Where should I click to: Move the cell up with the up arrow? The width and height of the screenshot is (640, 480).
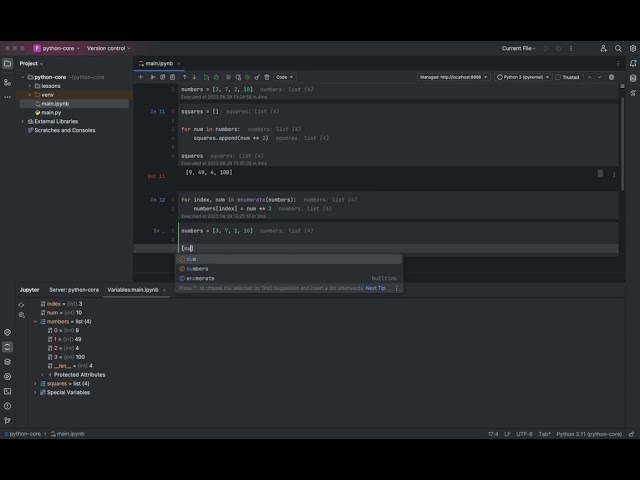[x=184, y=77]
